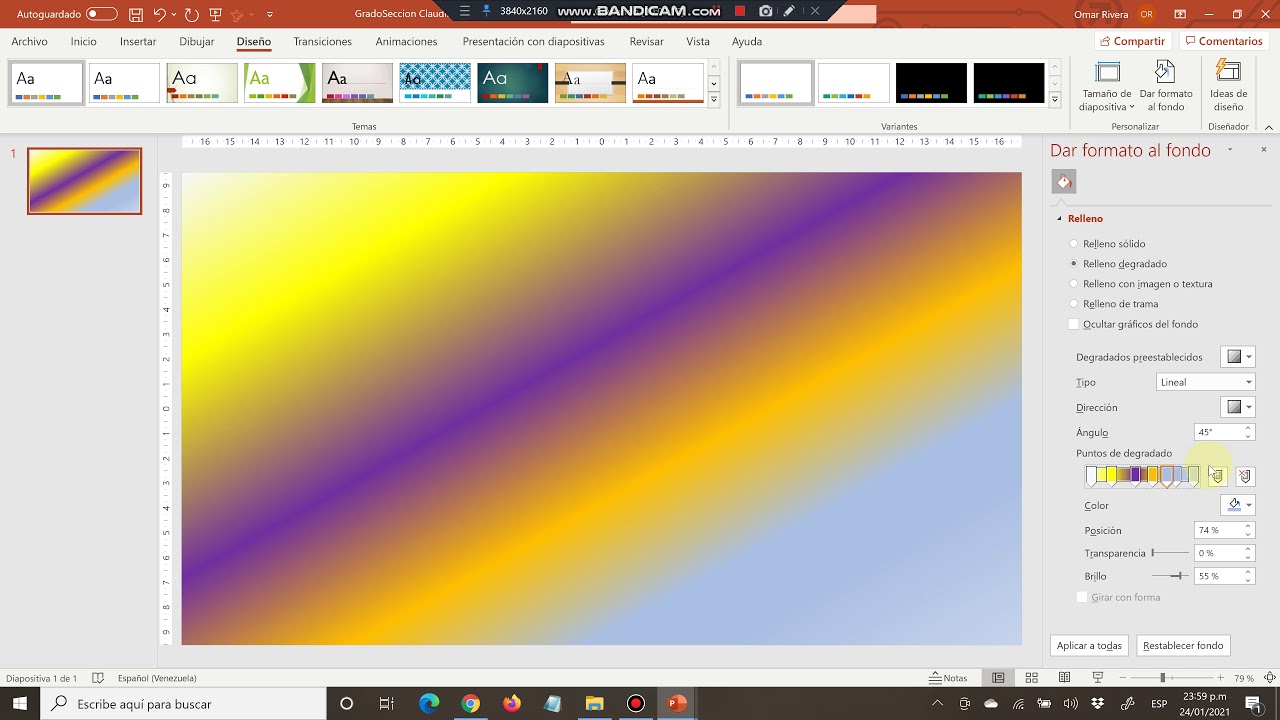Switch to Slide Sorter view

pyautogui.click(x=1031, y=678)
